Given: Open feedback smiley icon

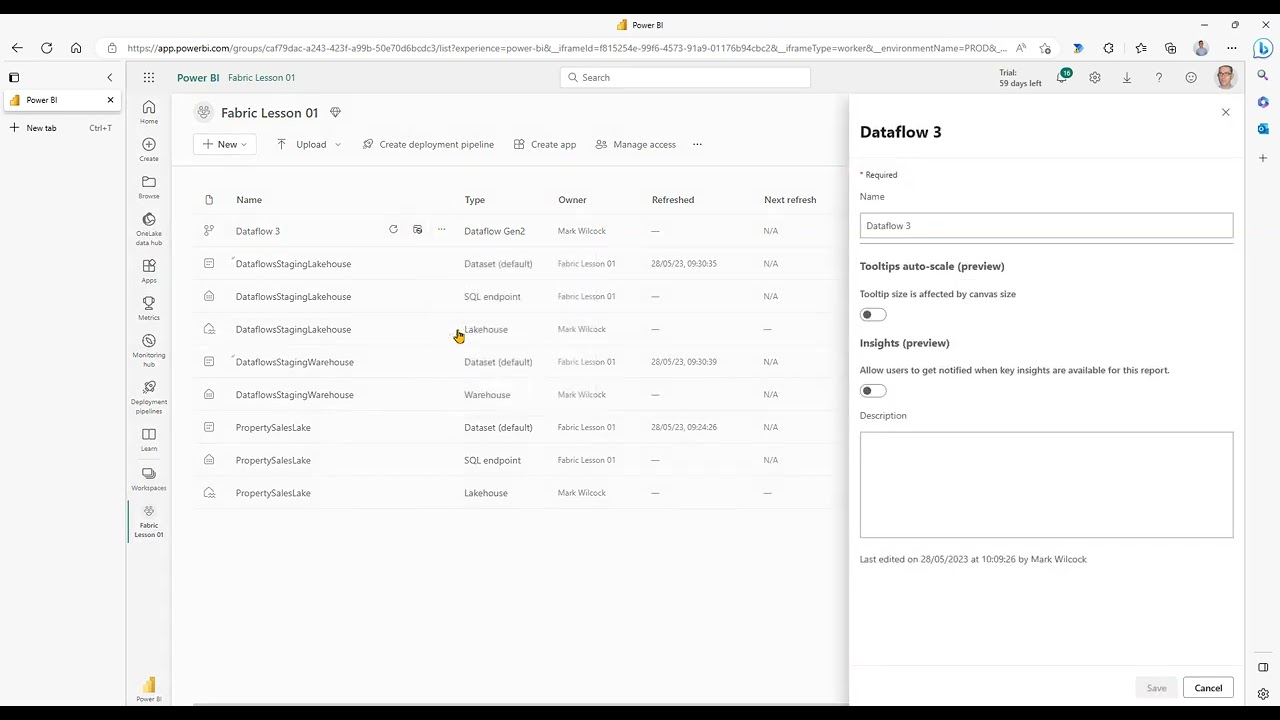Looking at the screenshot, I should pyautogui.click(x=1191, y=77).
